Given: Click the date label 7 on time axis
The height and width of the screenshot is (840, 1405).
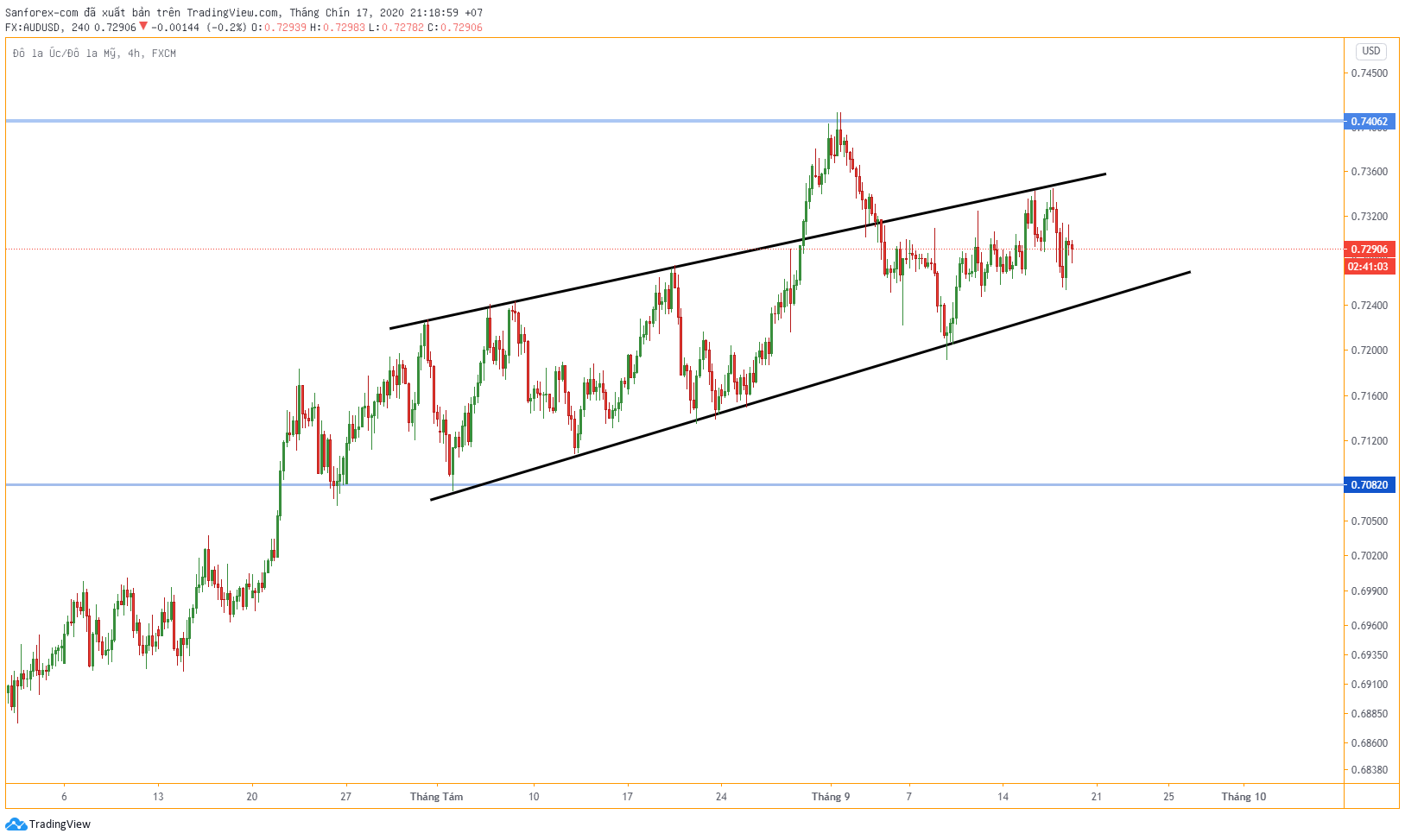Looking at the screenshot, I should [x=908, y=797].
